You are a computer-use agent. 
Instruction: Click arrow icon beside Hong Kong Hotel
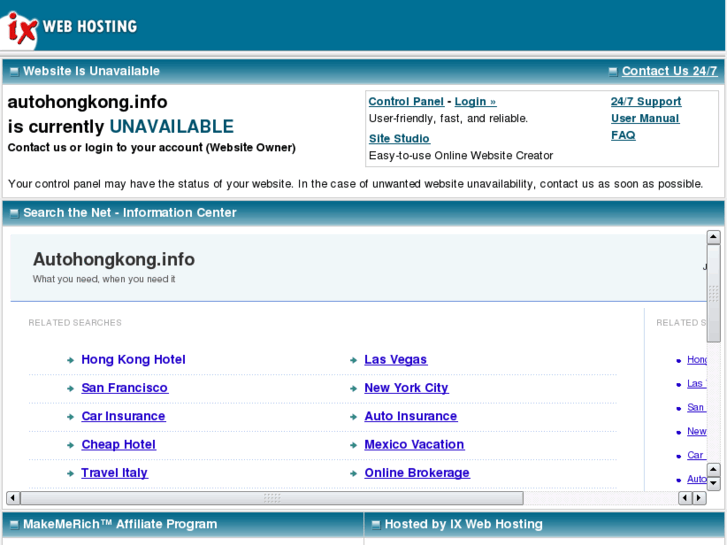coord(70,360)
